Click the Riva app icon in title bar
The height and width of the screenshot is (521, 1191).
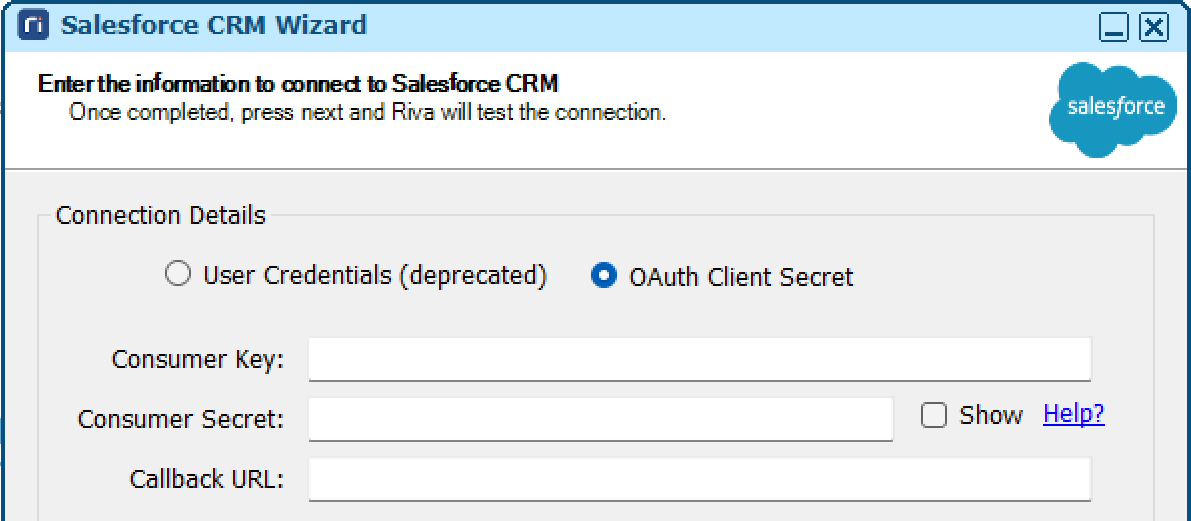31,27
